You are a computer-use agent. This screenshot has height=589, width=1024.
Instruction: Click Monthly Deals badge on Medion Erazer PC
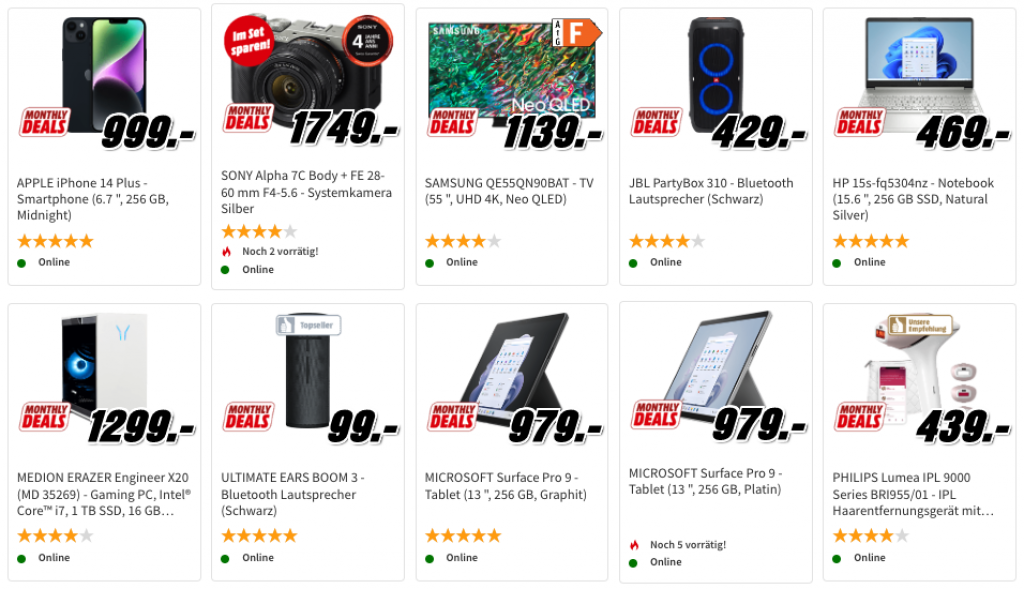[x=44, y=416]
